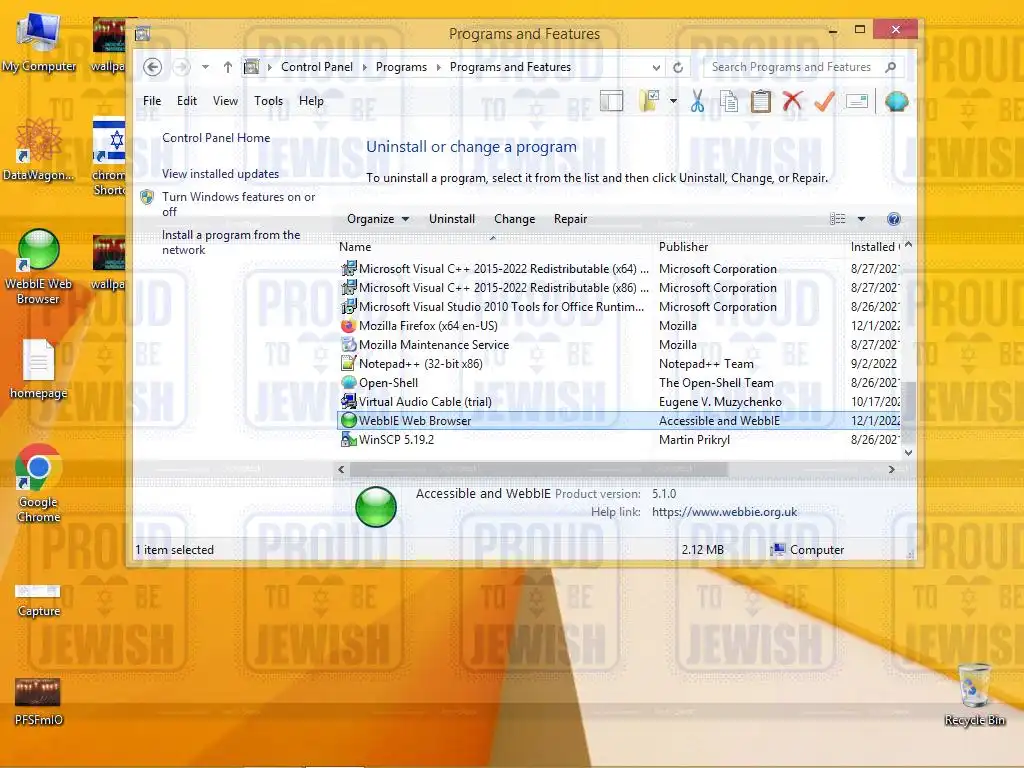The image size is (1024, 768).
Task: Select Microsoft Visual Studio 2010 Tools row
Action: coord(619,306)
